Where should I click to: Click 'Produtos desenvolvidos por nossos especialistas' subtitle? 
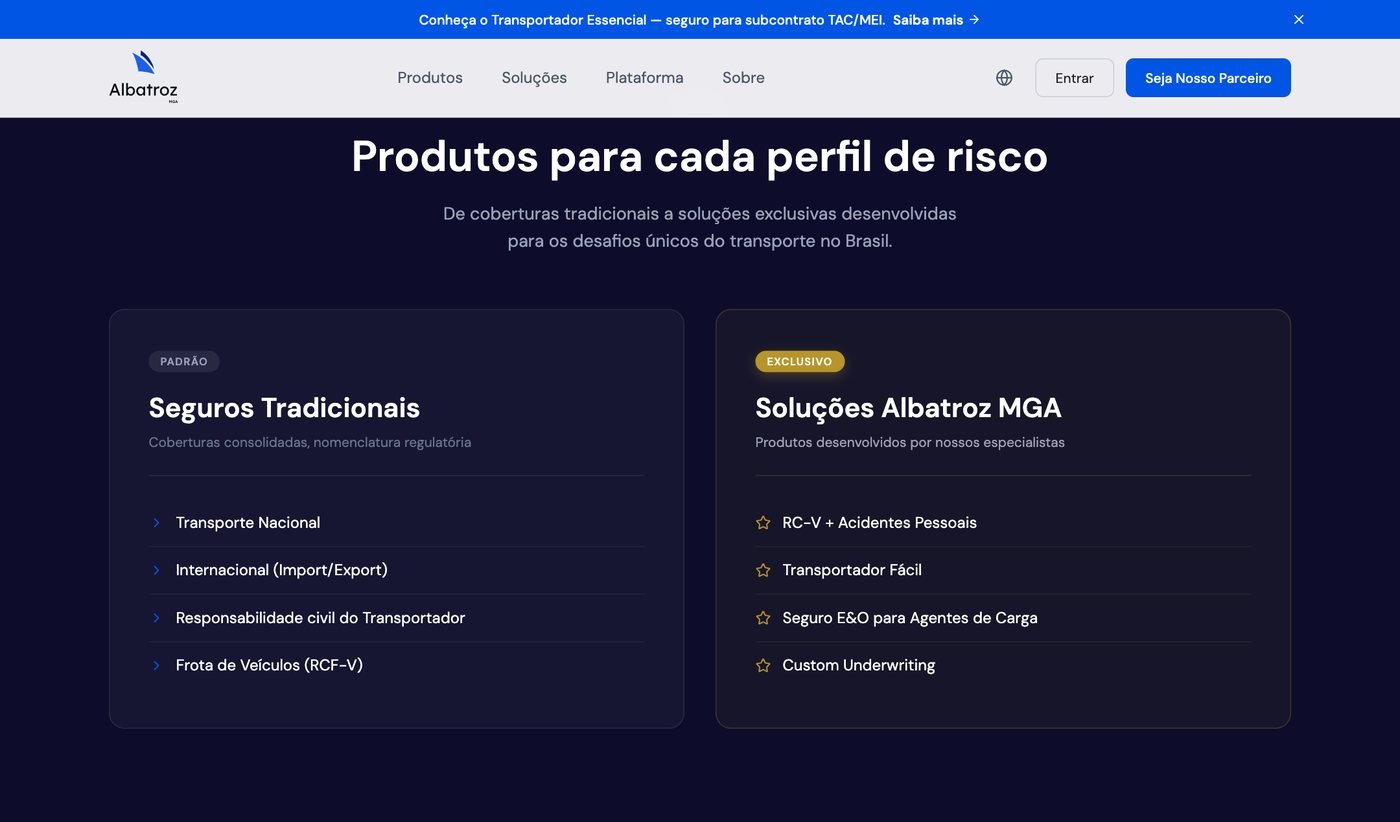click(x=910, y=442)
